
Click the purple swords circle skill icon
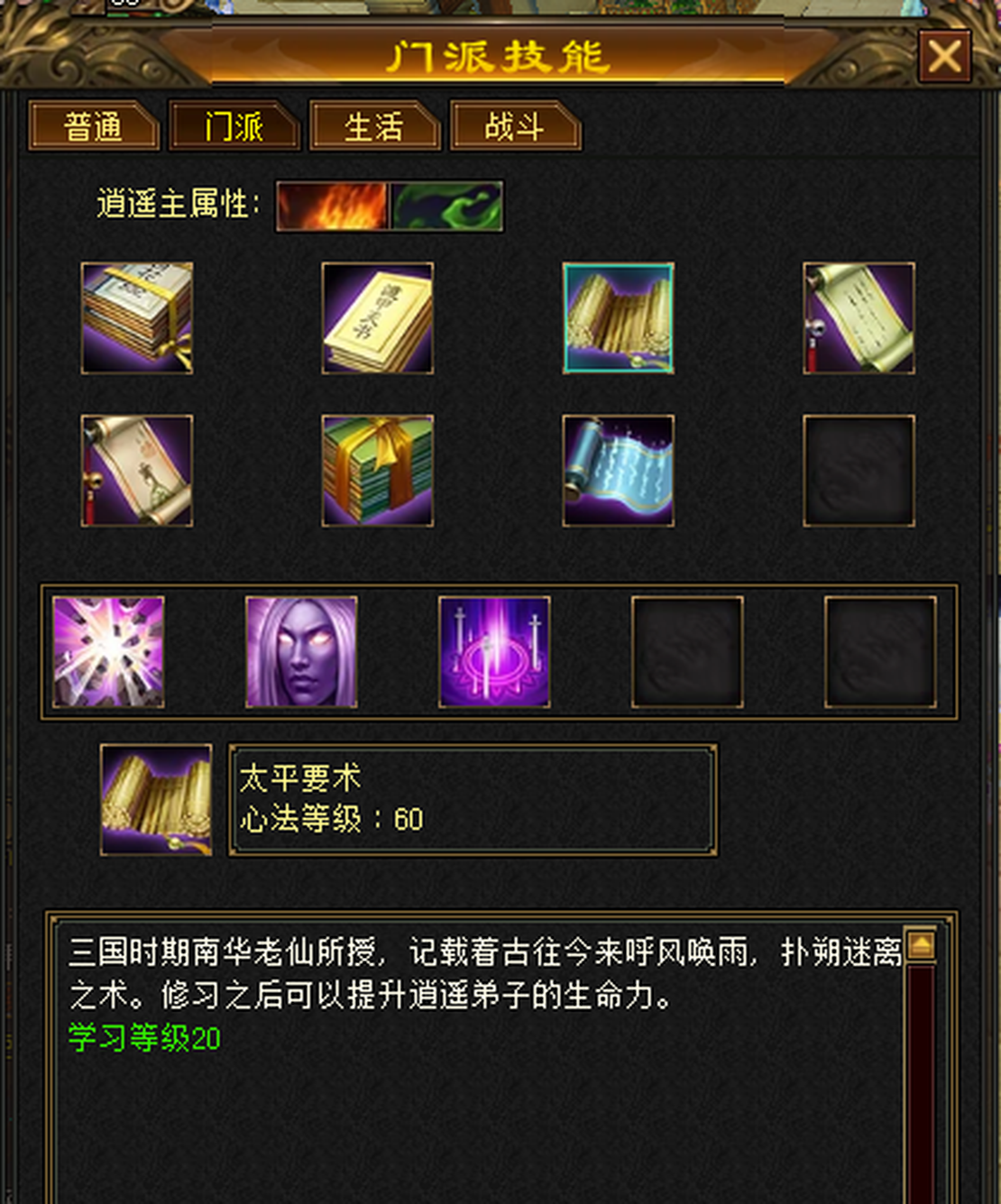pyautogui.click(x=494, y=652)
